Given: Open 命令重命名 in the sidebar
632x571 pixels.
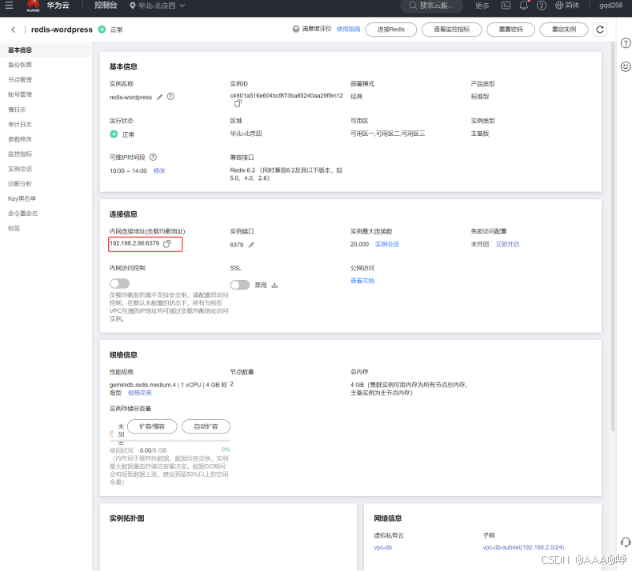Looking at the screenshot, I should 23,214.
